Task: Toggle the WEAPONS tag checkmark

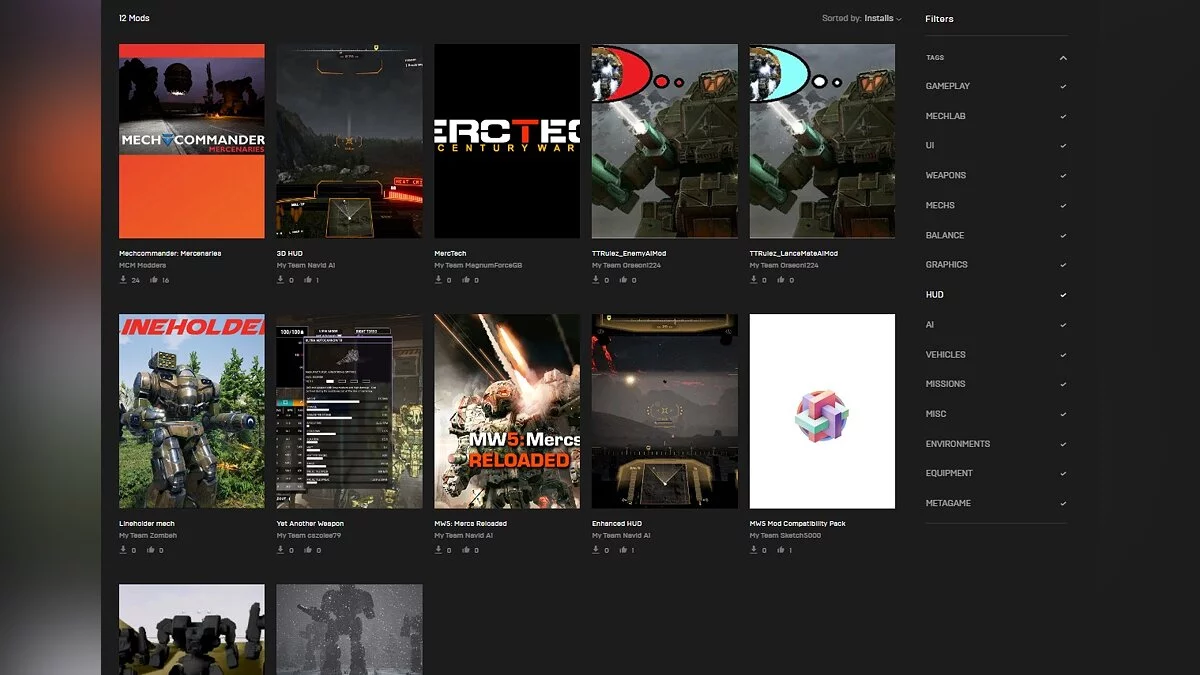Action: [x=1063, y=175]
